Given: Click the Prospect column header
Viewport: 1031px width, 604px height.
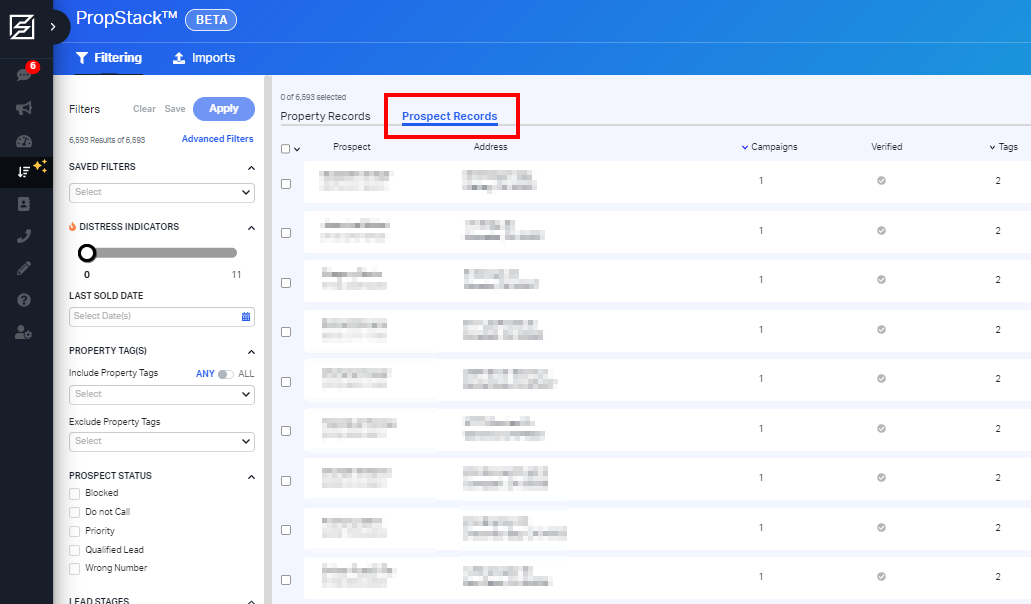Looking at the screenshot, I should click(x=352, y=147).
